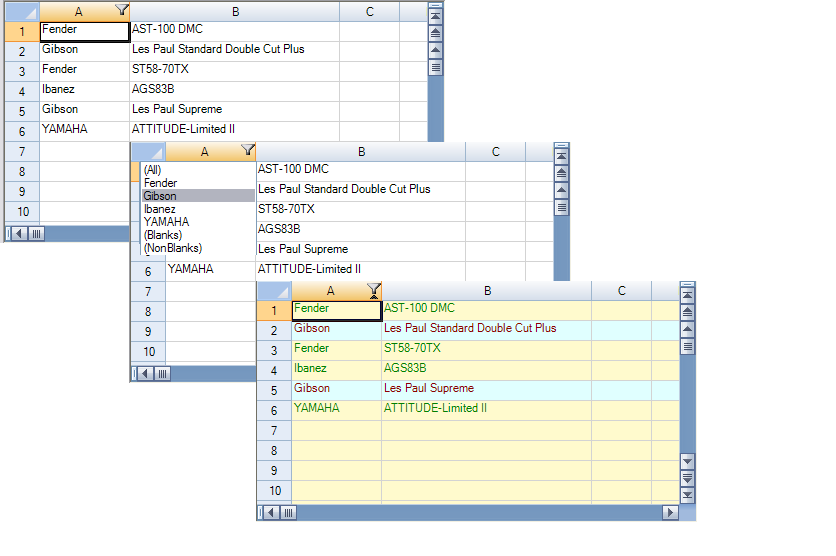The height and width of the screenshot is (556, 836).
Task: Click green YAMAHA cell in colored sheet
Action: (x=336, y=410)
